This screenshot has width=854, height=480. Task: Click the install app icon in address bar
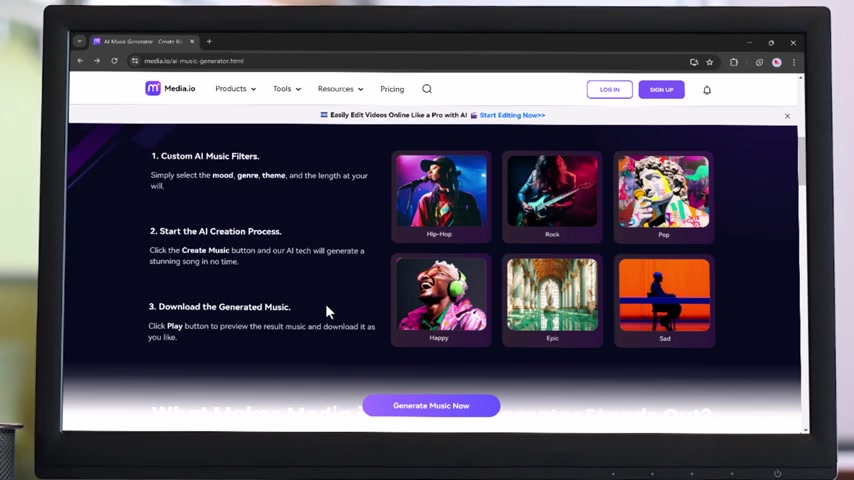tap(694, 62)
